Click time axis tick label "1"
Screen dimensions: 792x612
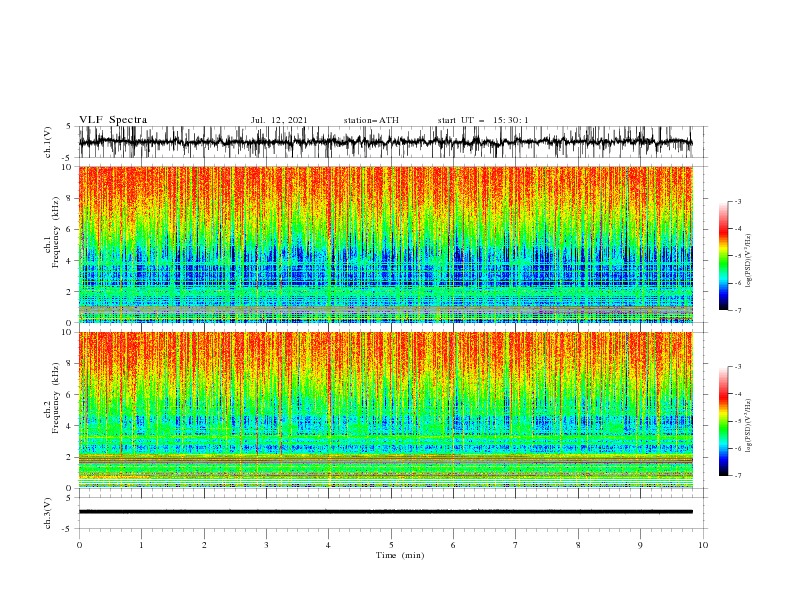tap(141, 545)
